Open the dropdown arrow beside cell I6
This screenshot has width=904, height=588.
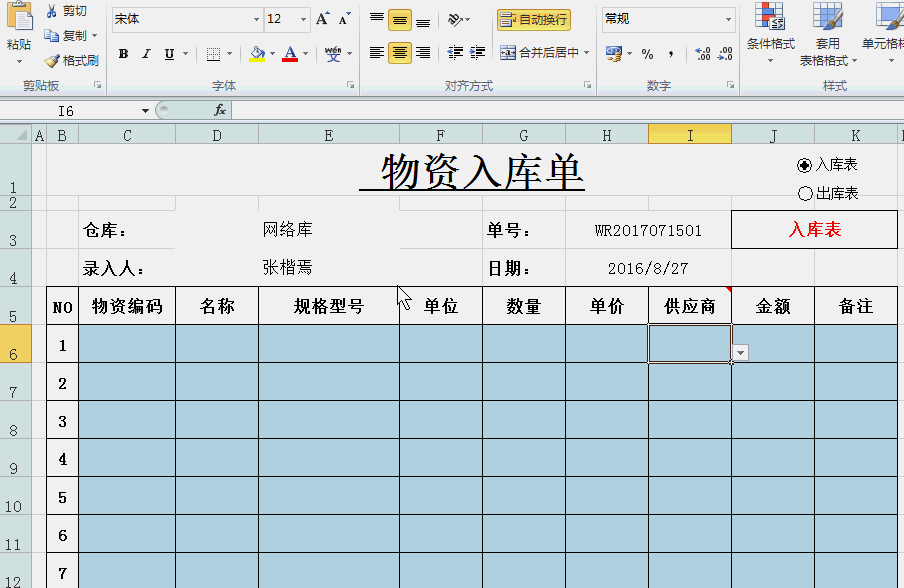tap(740, 352)
